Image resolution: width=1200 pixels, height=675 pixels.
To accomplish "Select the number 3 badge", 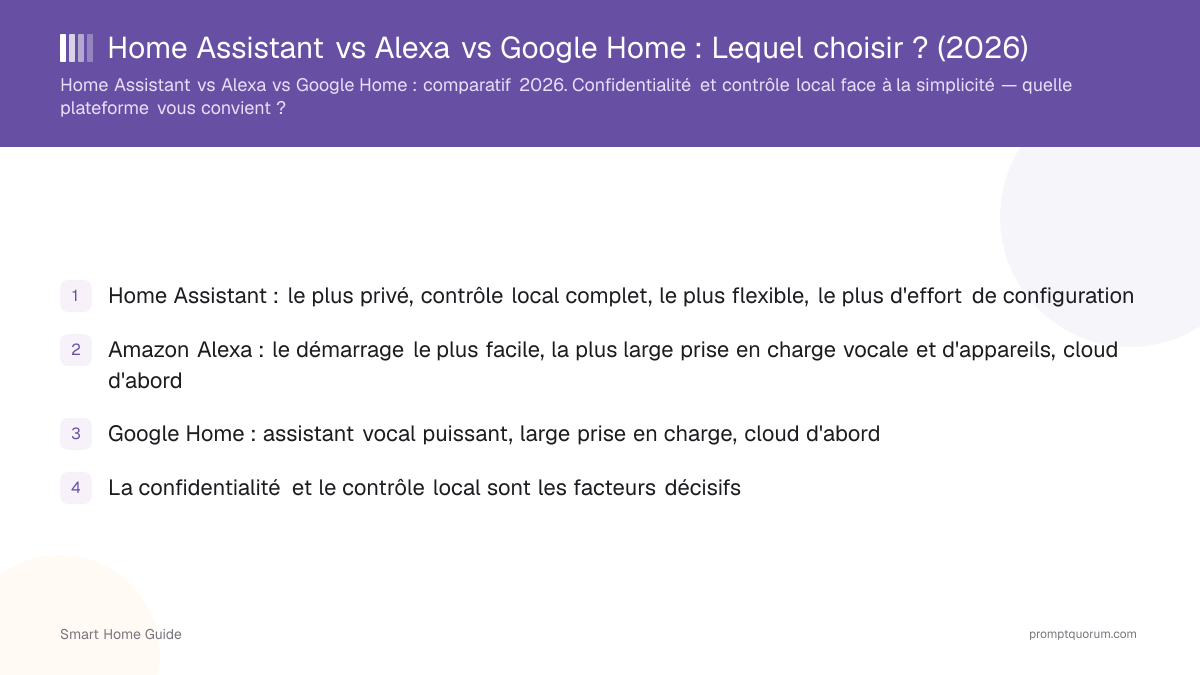I will point(76,434).
